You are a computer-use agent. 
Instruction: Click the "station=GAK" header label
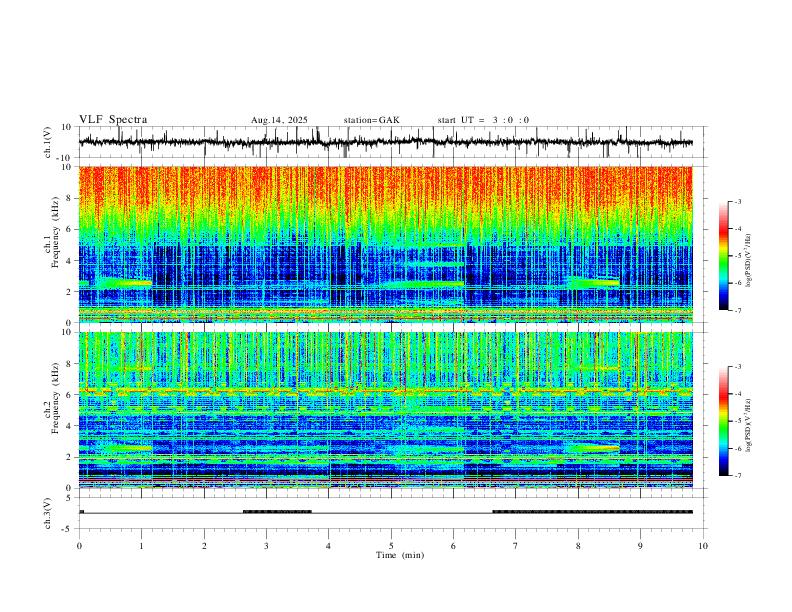click(x=372, y=120)
